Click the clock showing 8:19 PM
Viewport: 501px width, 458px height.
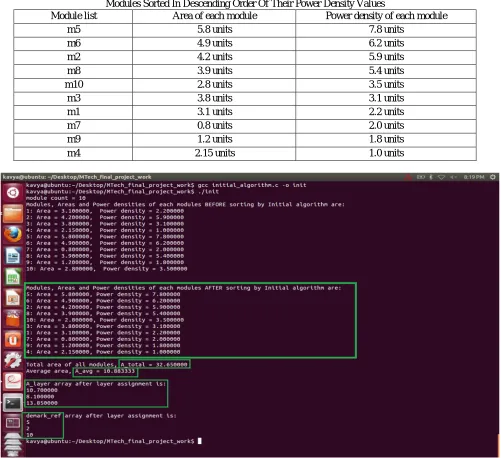pos(474,177)
